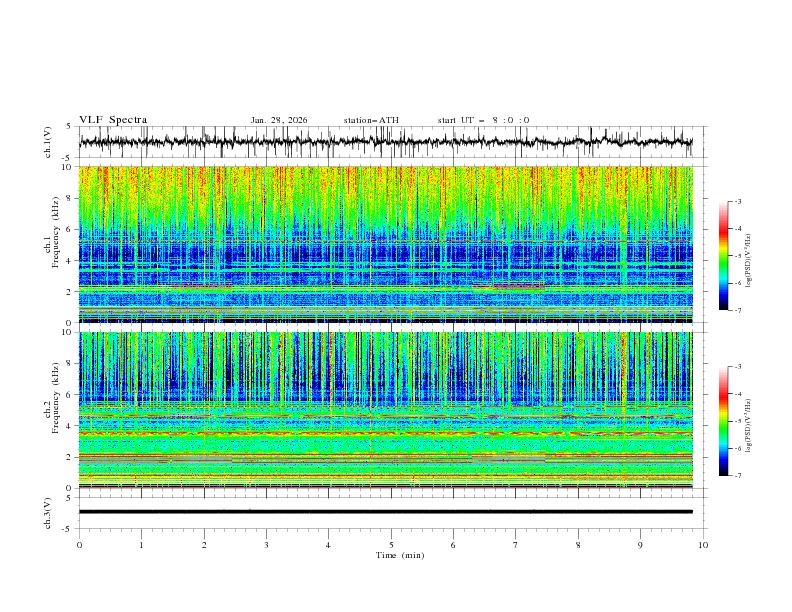Click the 10 minute tick label on time axis
The width and height of the screenshot is (792, 612).
click(703, 545)
